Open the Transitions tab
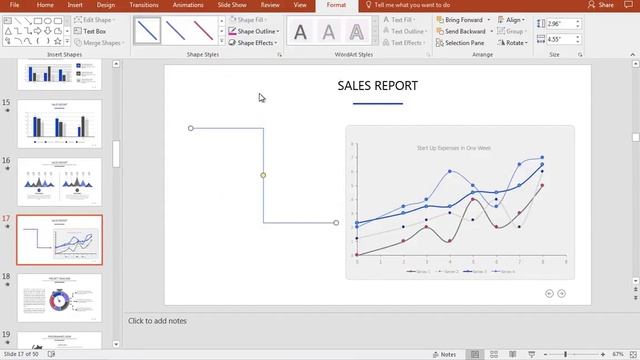Screen dimensions: 640x360 tap(144, 5)
